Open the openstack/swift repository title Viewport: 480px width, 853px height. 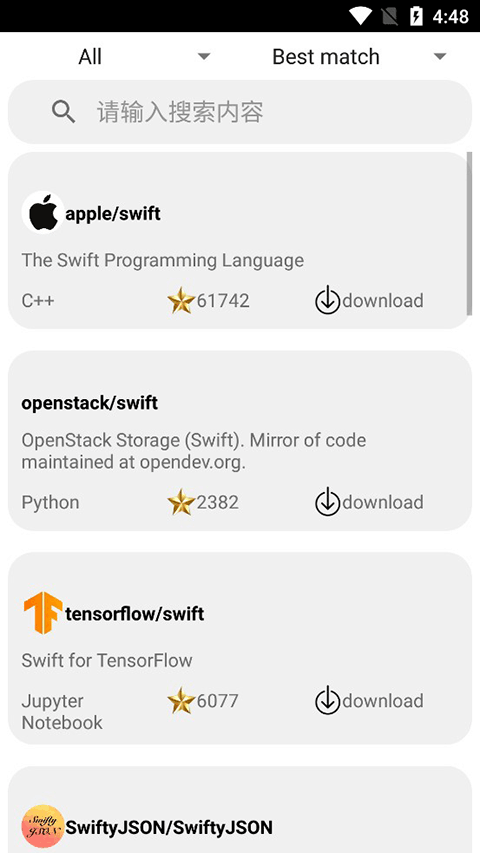(x=90, y=403)
